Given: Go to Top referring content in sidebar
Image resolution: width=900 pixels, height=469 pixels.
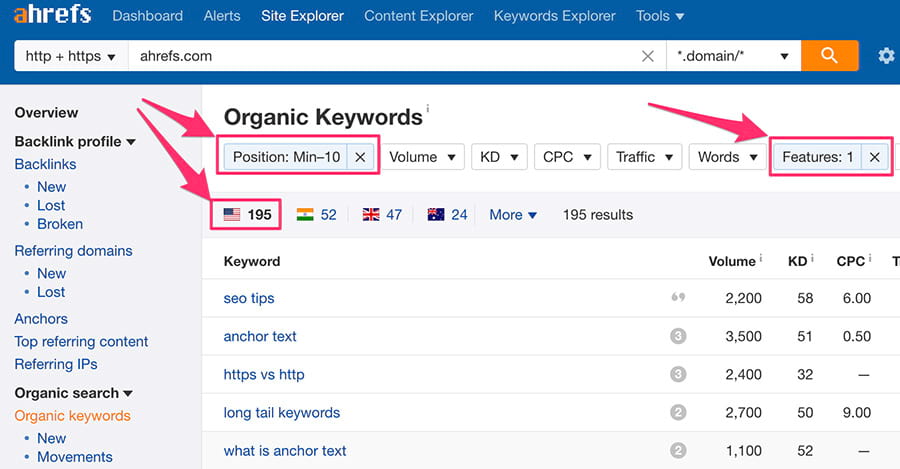Looking at the screenshot, I should pyautogui.click(x=81, y=341).
